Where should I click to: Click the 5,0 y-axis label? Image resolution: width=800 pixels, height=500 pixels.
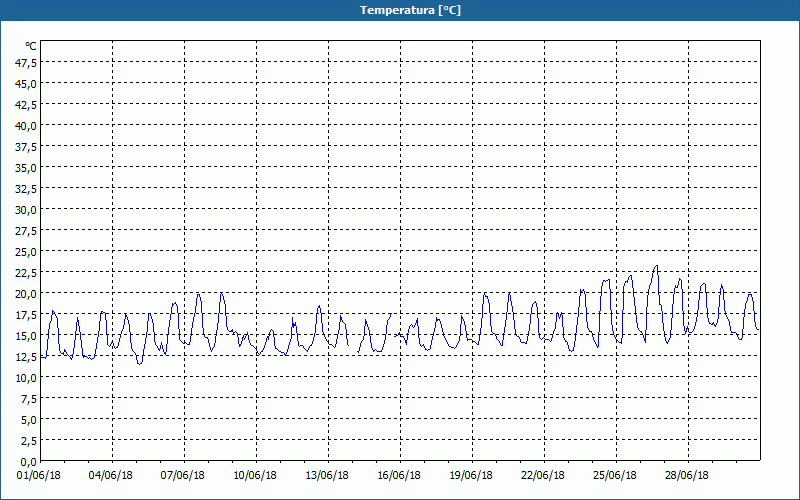point(28,420)
